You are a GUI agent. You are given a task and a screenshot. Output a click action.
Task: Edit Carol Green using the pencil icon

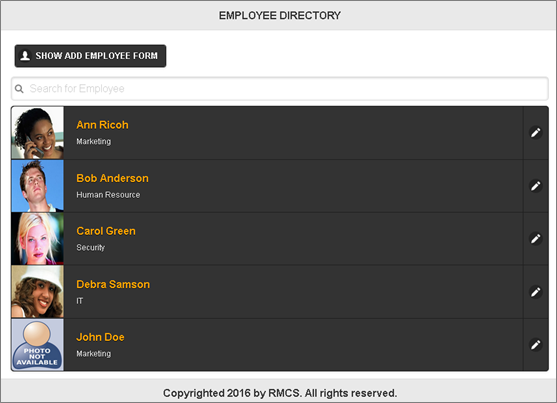click(536, 238)
